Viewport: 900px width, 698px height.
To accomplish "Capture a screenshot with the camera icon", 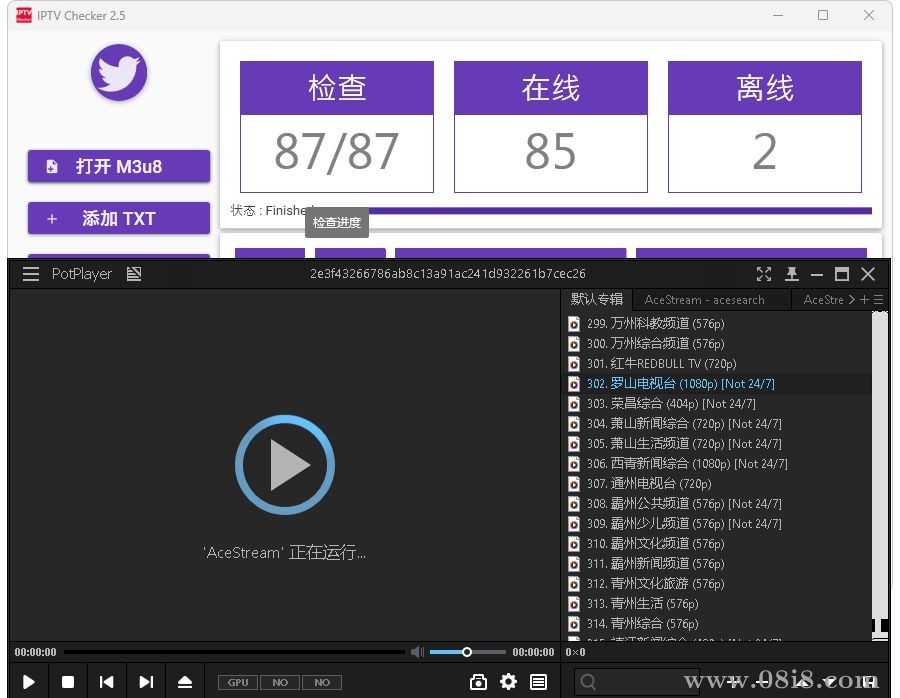I will click(478, 682).
